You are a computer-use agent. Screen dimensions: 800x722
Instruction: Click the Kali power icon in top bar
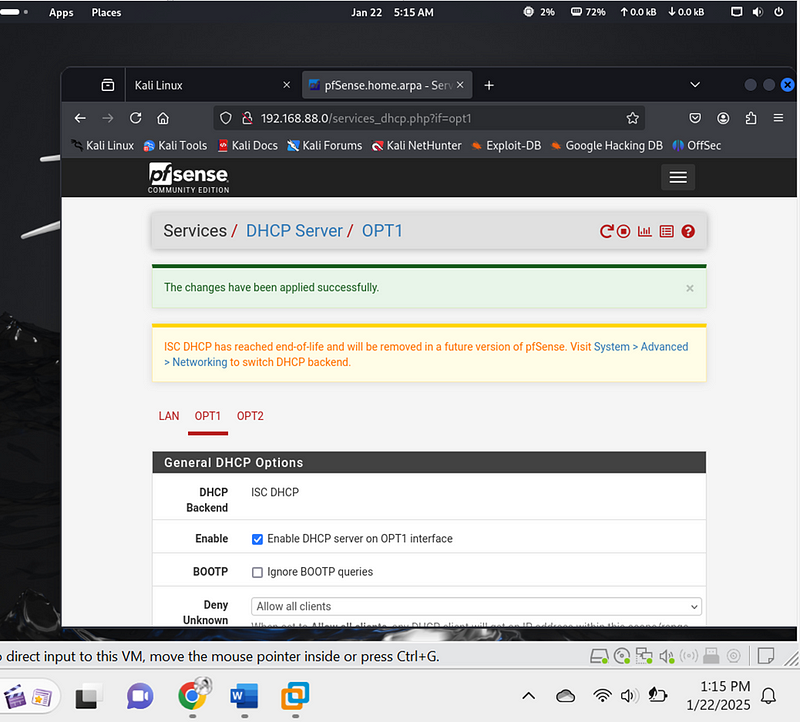[779, 12]
